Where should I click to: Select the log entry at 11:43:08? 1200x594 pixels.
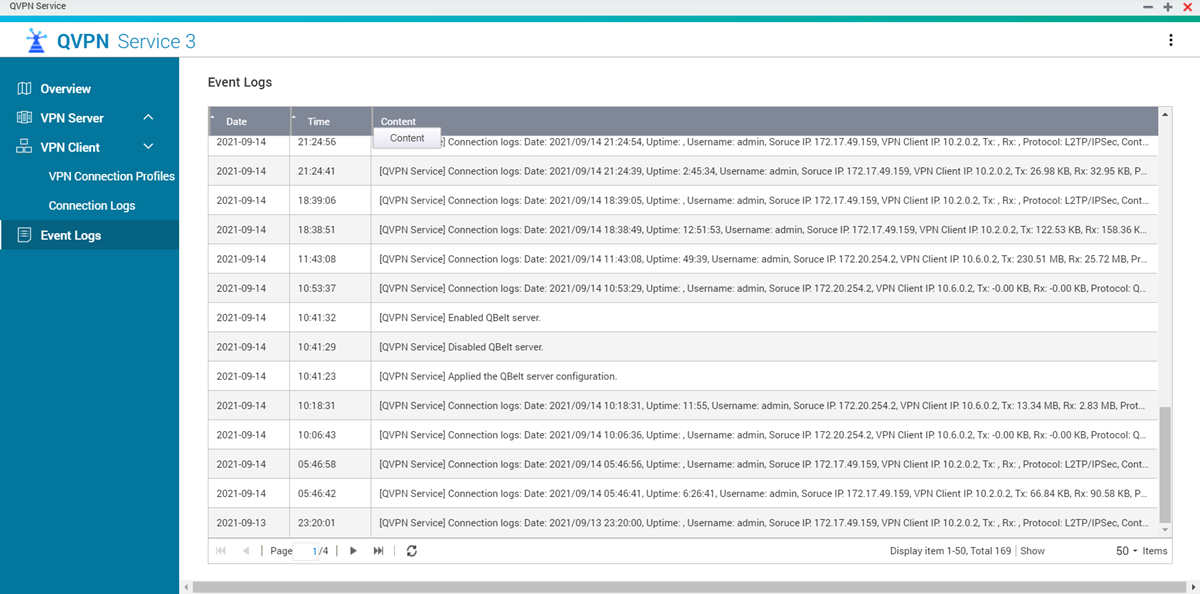point(683,259)
